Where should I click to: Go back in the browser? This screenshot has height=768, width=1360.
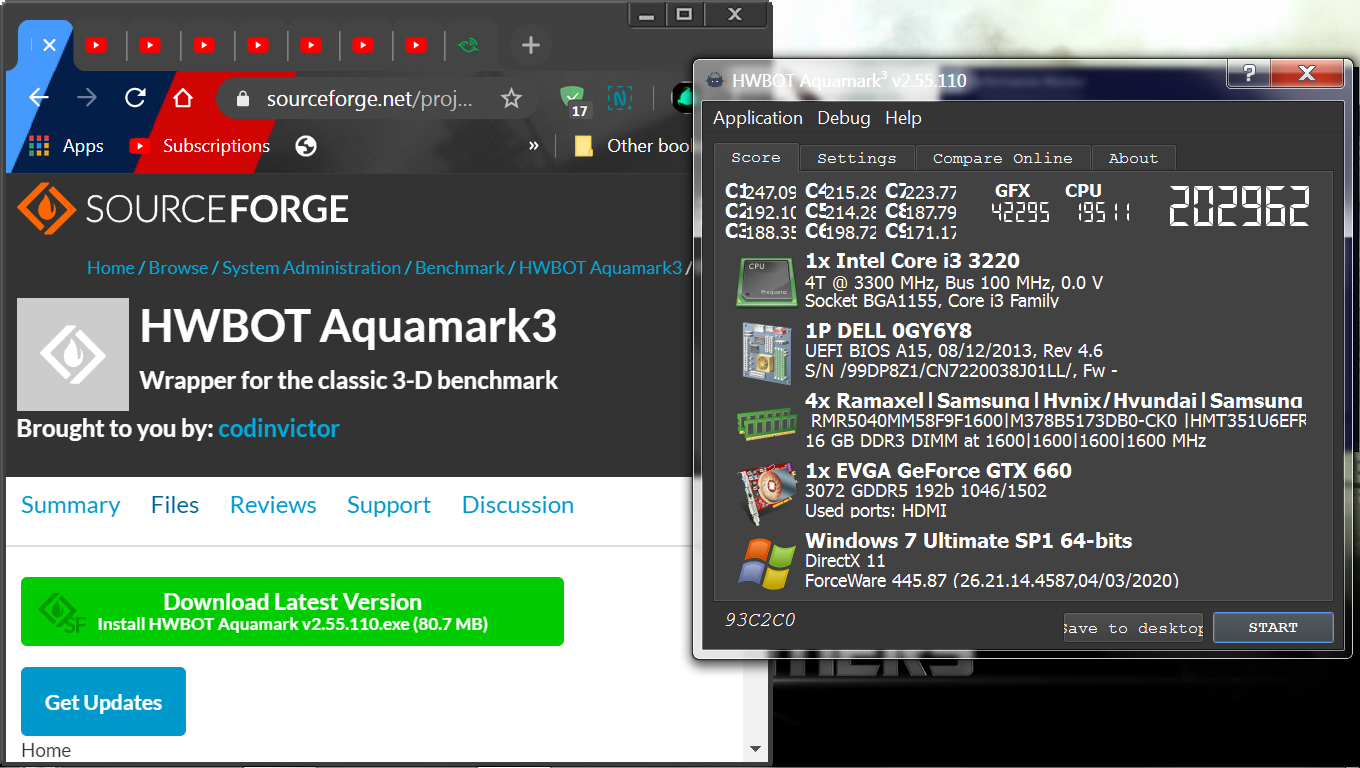pos(39,98)
